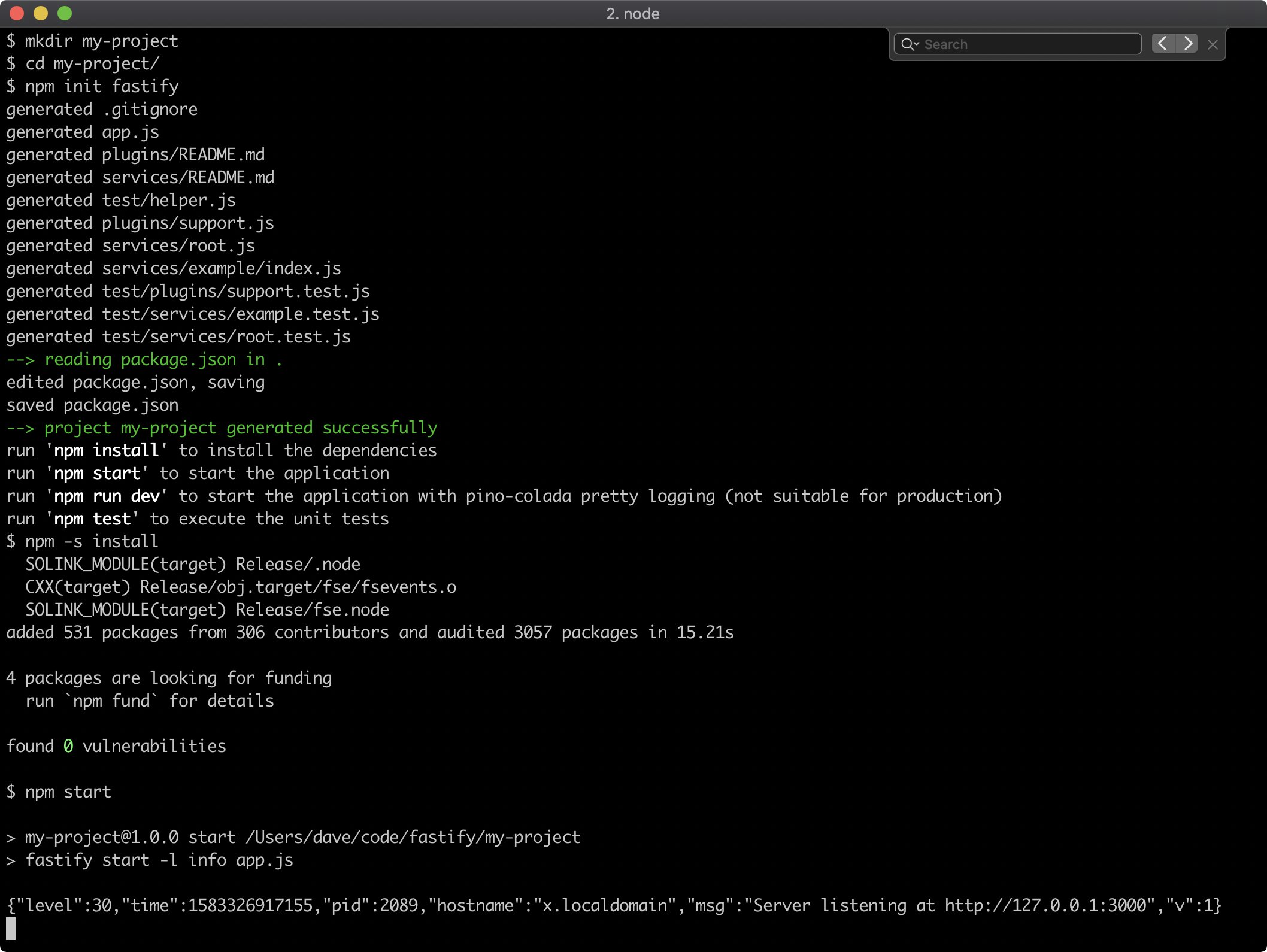
Task: Click 'SOLINK_MODULE(target) Release/.node' line
Action: click(x=193, y=565)
